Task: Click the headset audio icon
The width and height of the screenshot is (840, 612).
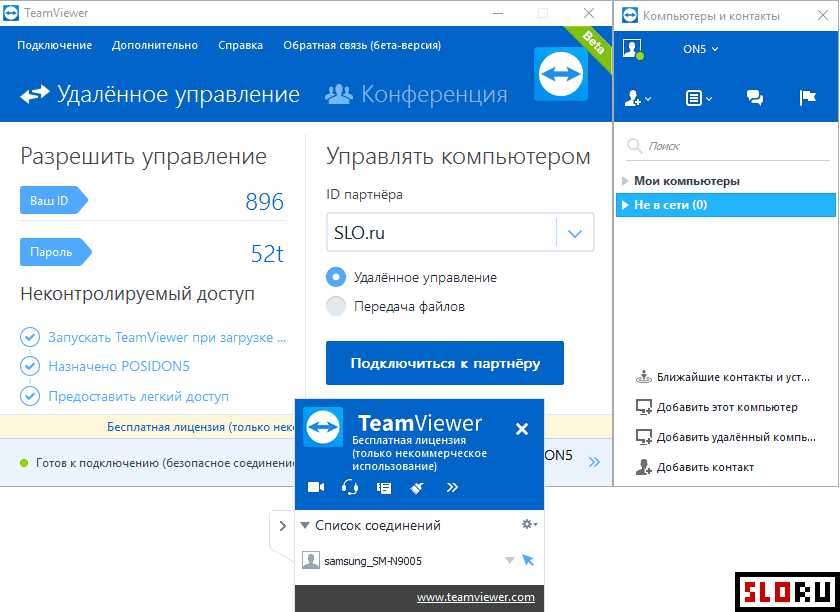Action: pyautogui.click(x=350, y=487)
